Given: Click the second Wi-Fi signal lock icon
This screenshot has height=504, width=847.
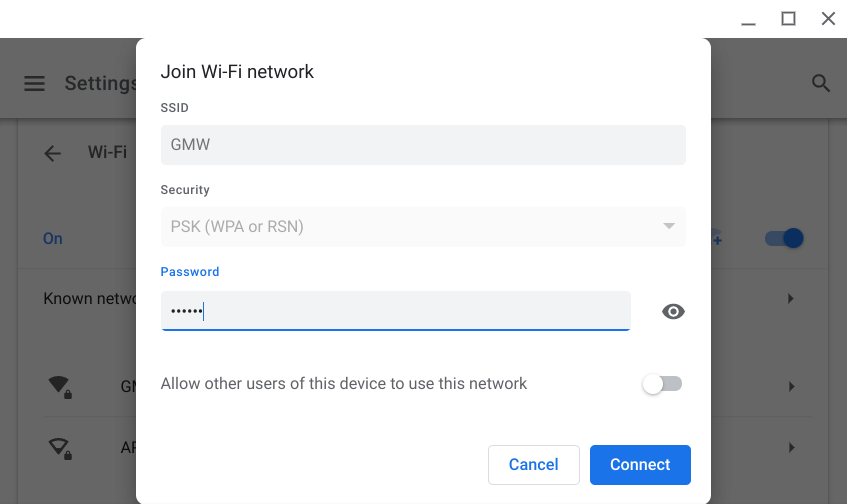Looking at the screenshot, I should (x=60, y=447).
